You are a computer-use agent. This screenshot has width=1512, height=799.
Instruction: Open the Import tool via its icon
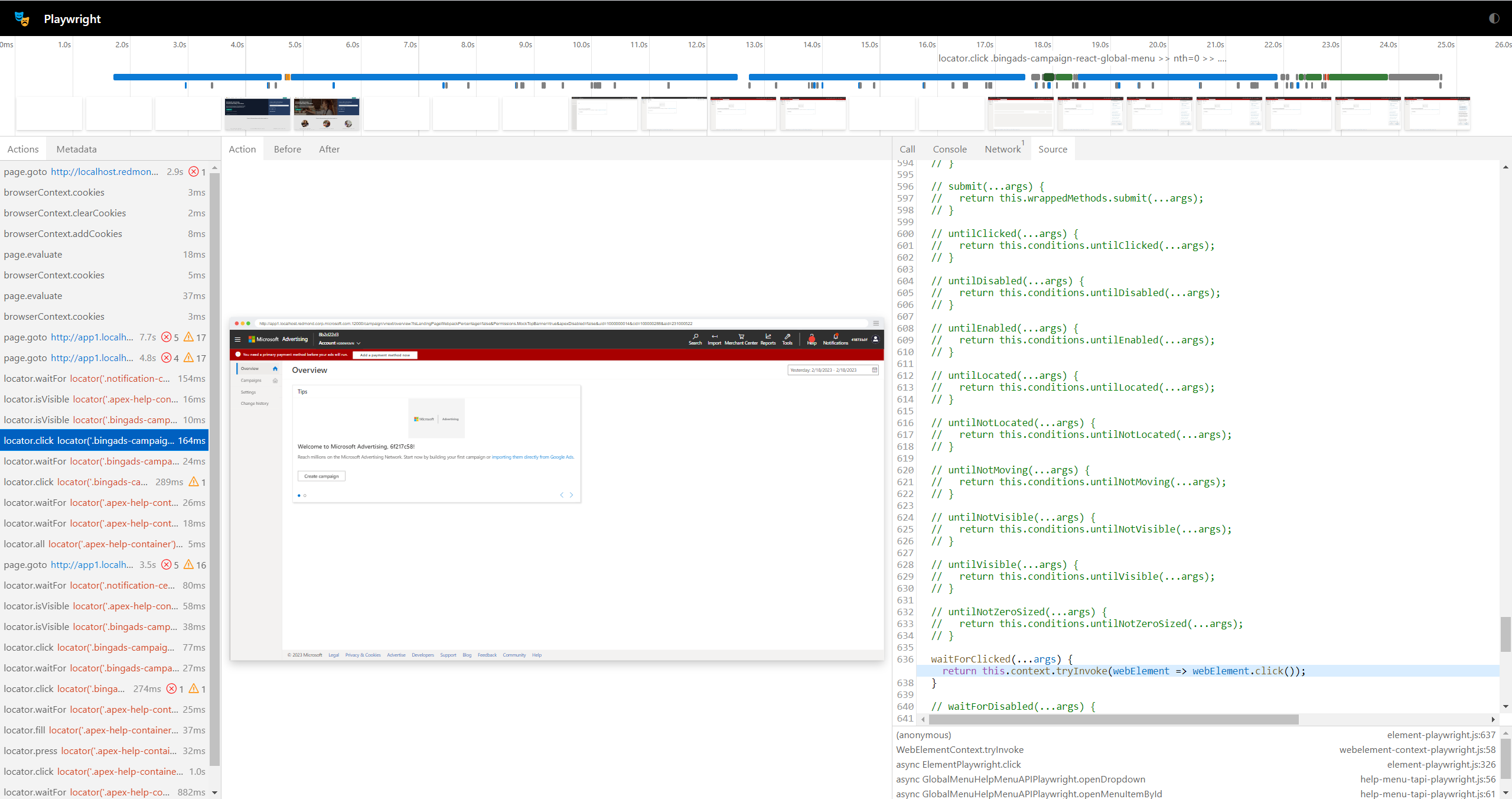click(715, 337)
